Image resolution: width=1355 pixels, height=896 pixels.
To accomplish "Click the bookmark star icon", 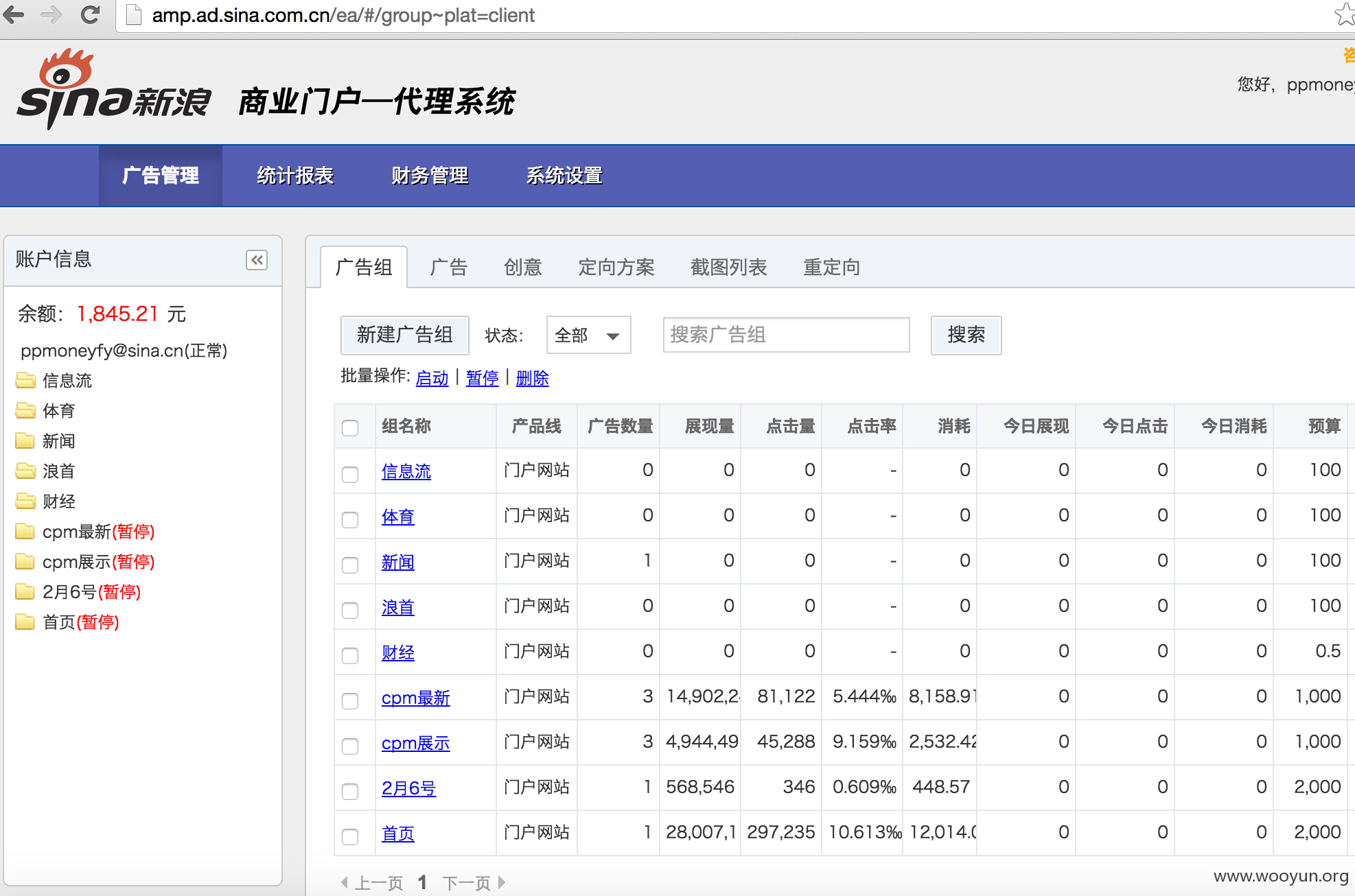I will tap(1344, 14).
